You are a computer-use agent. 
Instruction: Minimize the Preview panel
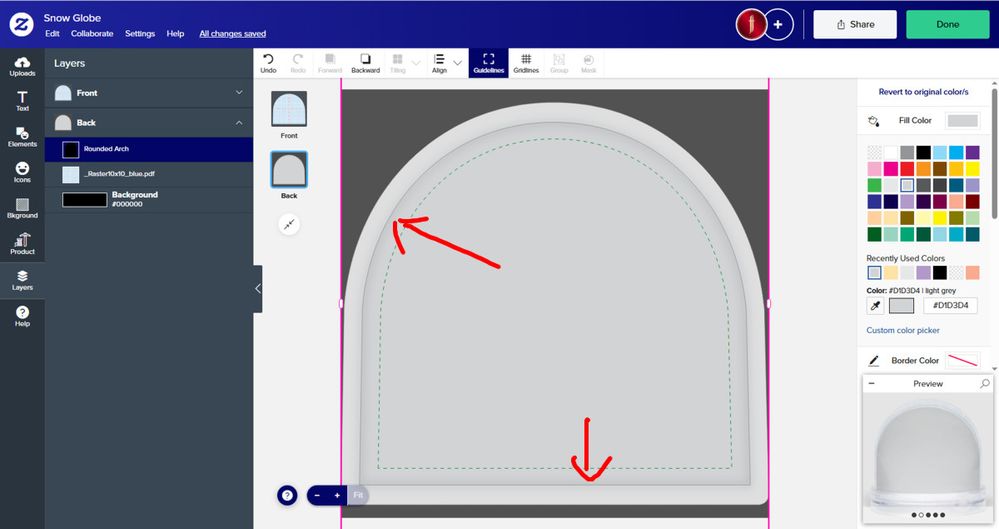pos(871,384)
